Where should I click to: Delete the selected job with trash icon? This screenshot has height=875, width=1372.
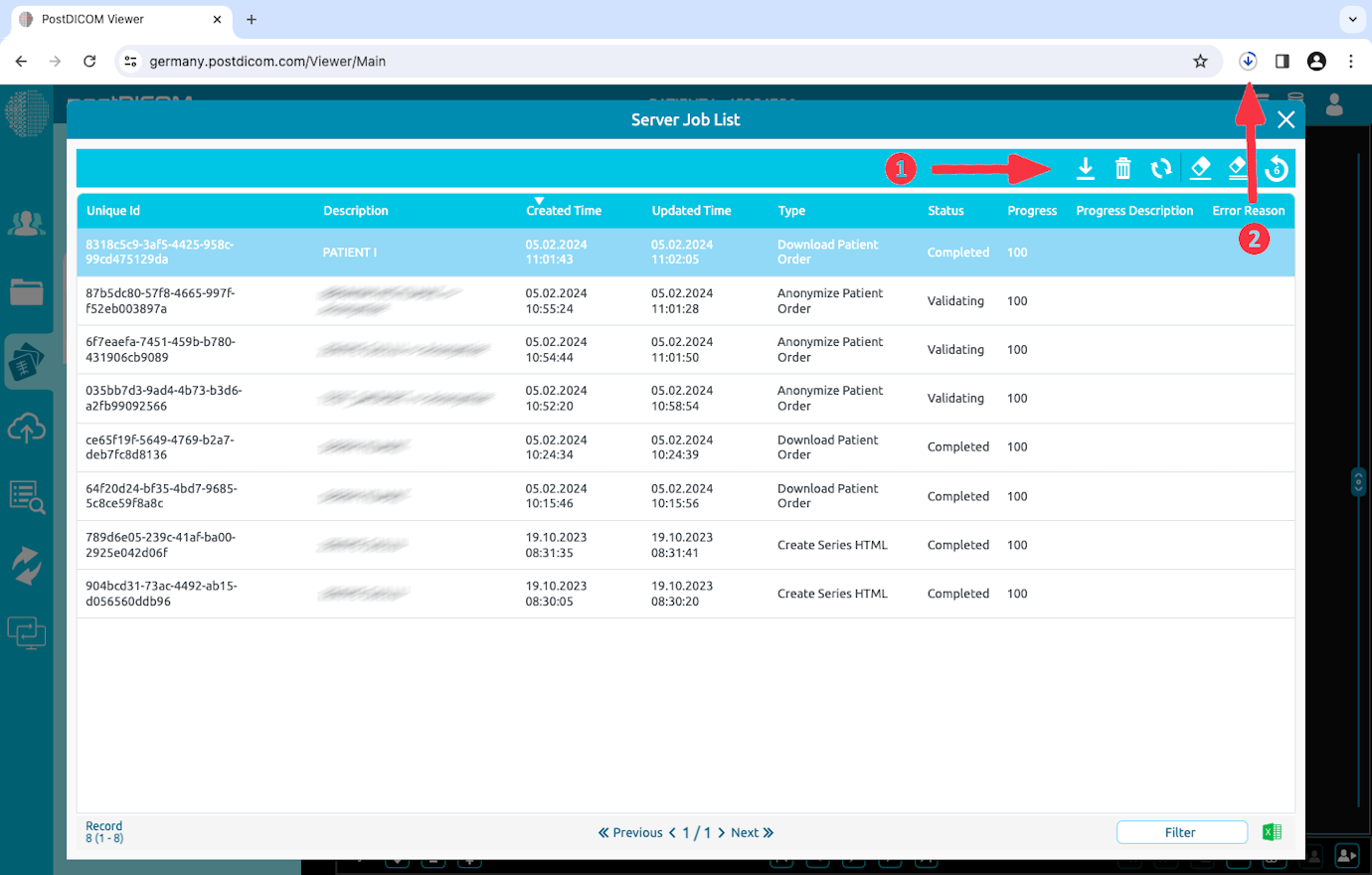(x=1122, y=169)
